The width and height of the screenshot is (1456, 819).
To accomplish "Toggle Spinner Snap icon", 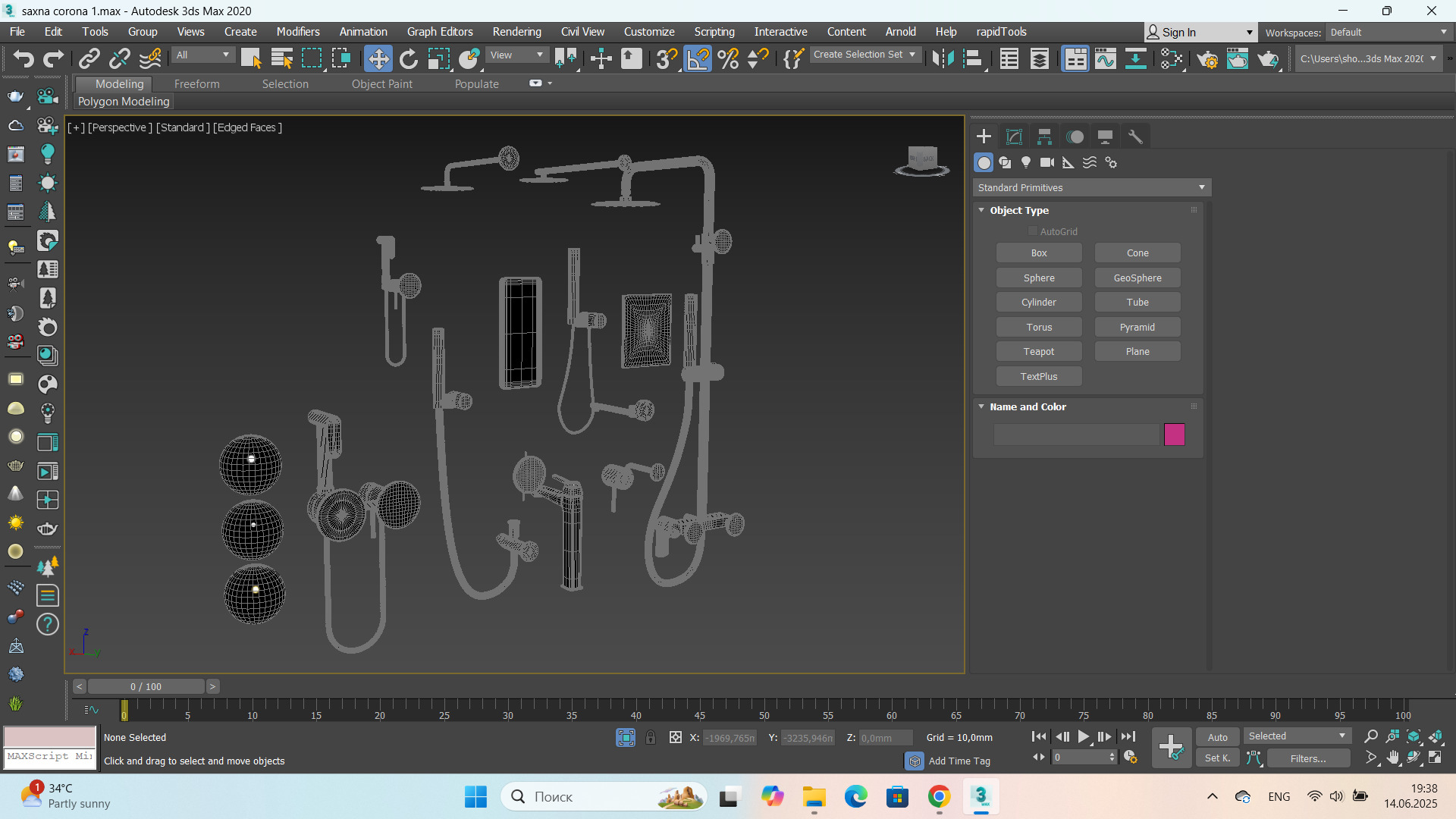I will point(758,58).
